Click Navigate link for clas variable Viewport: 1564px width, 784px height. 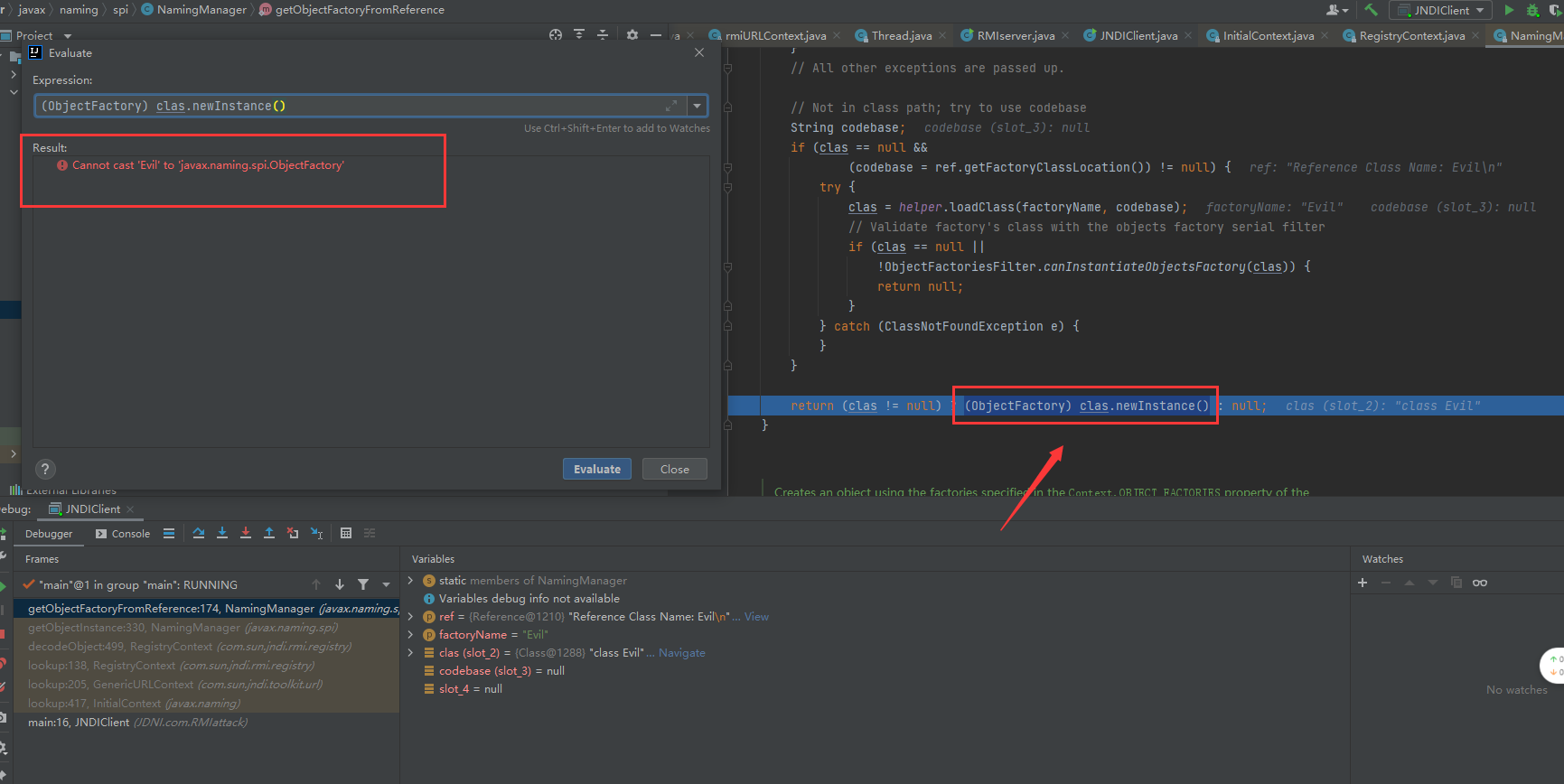tap(682, 653)
